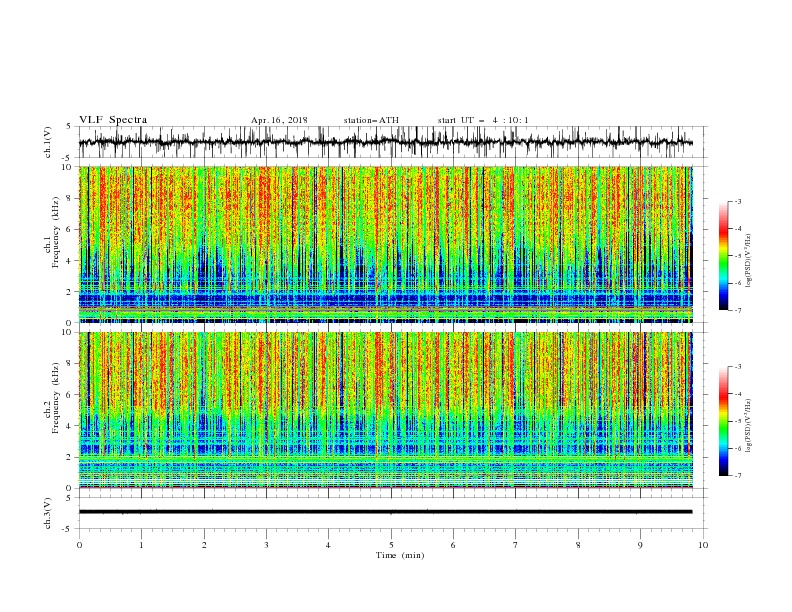Click the "-3" label on ch.1 color bar
The image size is (792, 612).
pyautogui.click(x=737, y=201)
